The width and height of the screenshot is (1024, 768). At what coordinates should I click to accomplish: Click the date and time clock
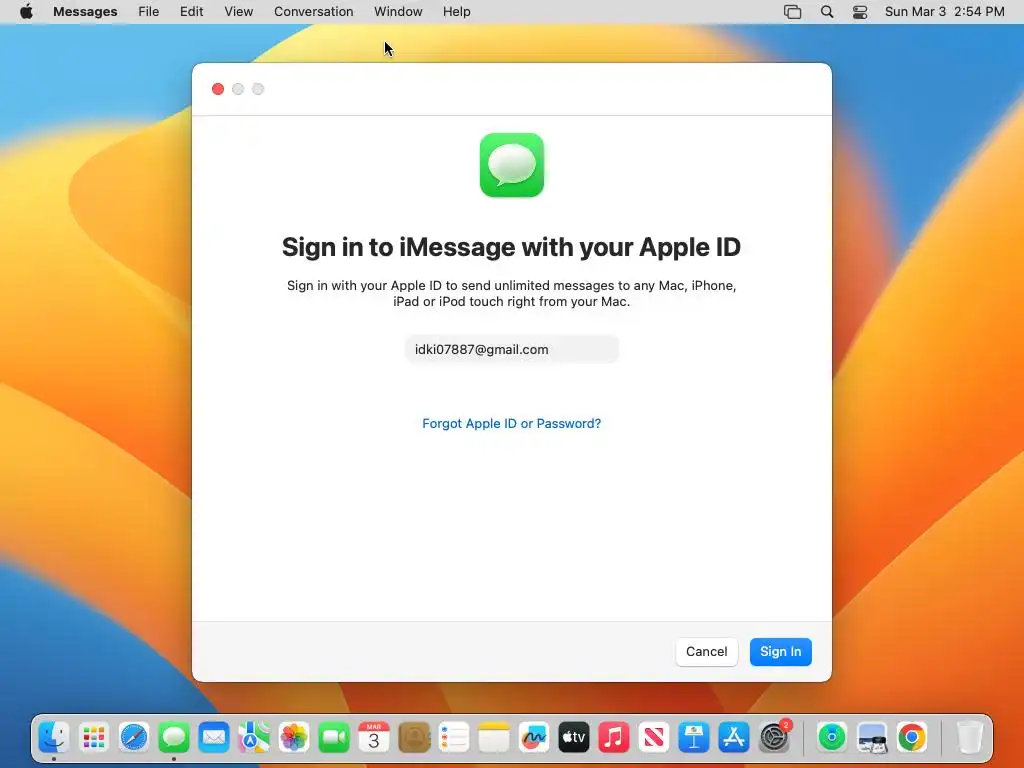point(944,12)
